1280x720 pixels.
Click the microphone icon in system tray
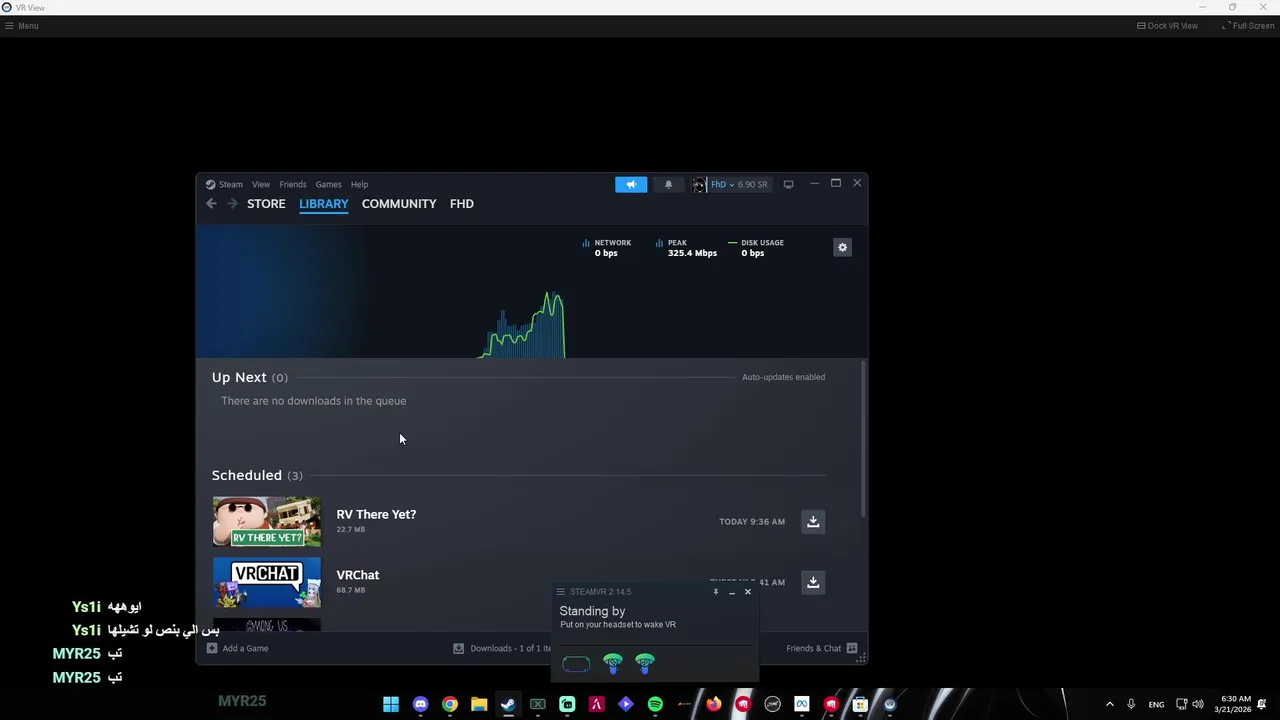[1131, 704]
